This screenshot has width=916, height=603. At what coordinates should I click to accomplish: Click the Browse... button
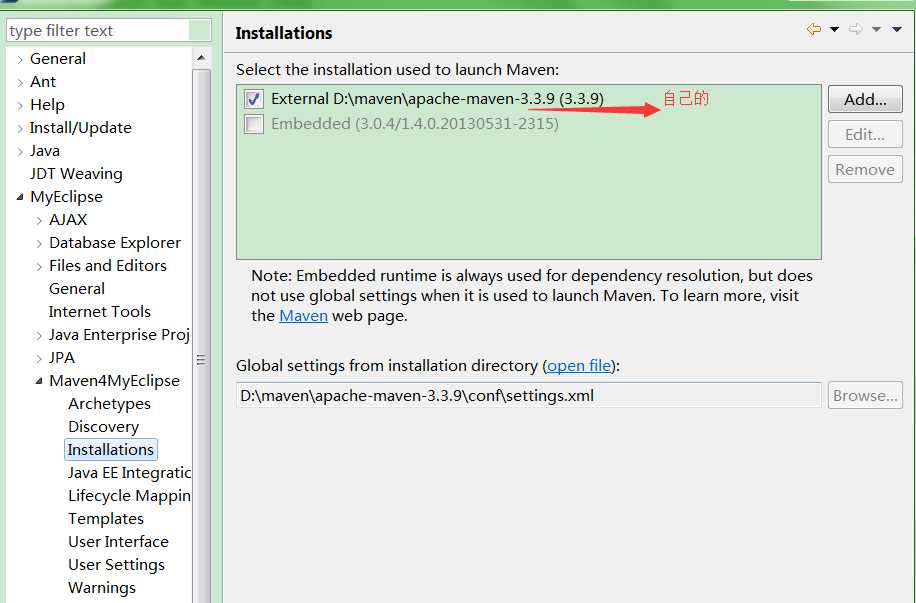tap(865, 396)
